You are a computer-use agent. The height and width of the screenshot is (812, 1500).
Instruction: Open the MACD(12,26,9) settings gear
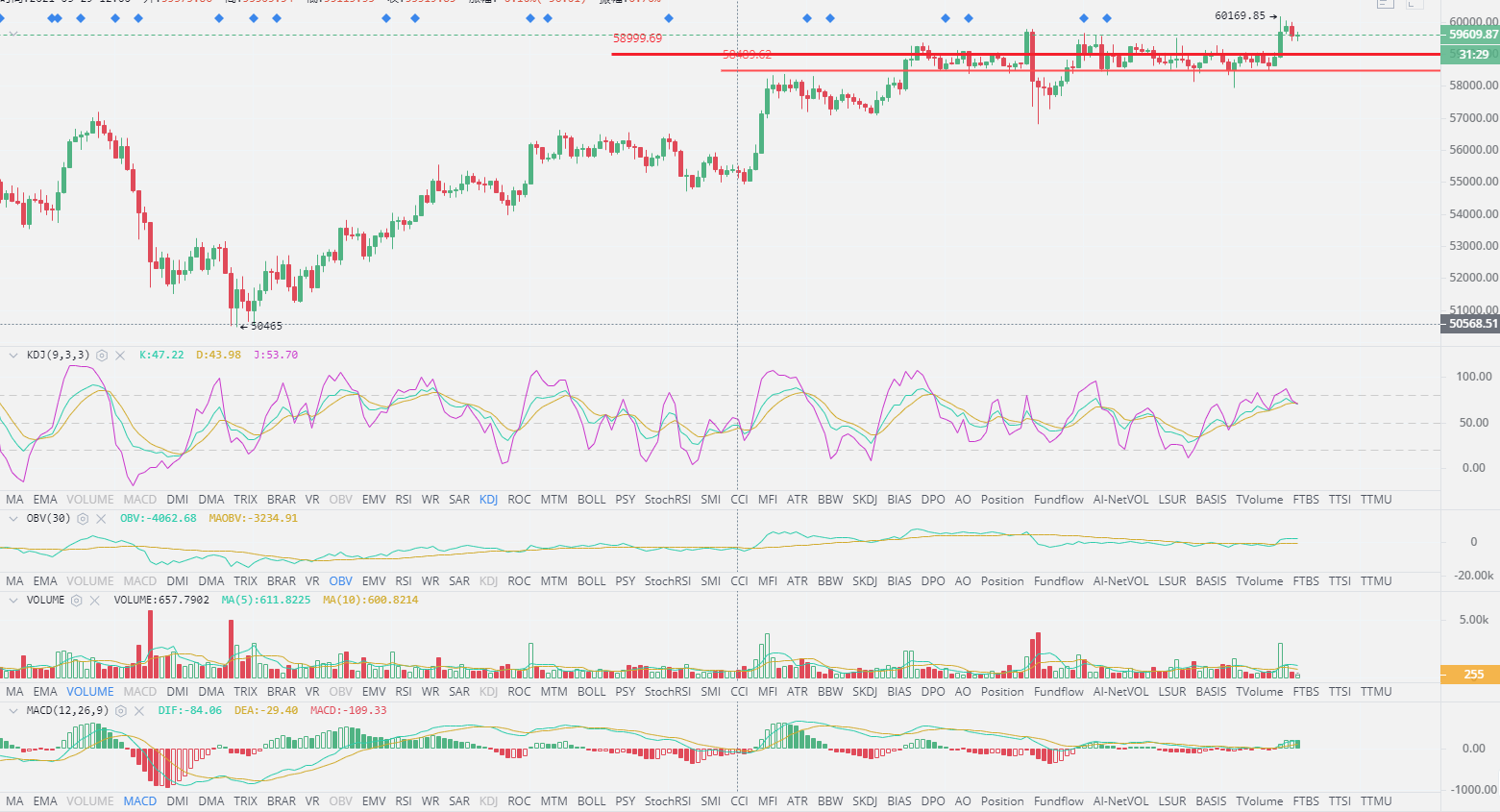(120, 711)
